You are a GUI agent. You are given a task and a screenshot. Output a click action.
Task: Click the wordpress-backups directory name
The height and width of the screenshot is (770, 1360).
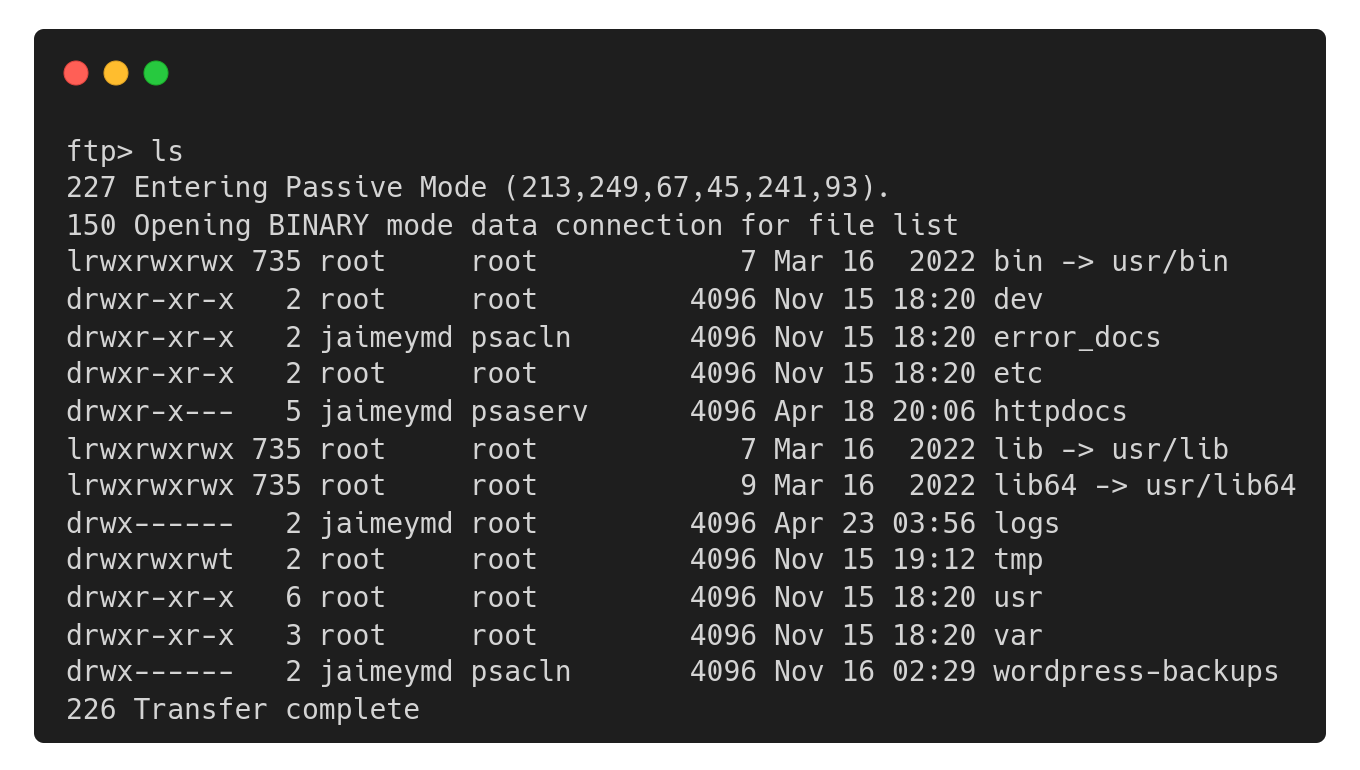[1136, 671]
